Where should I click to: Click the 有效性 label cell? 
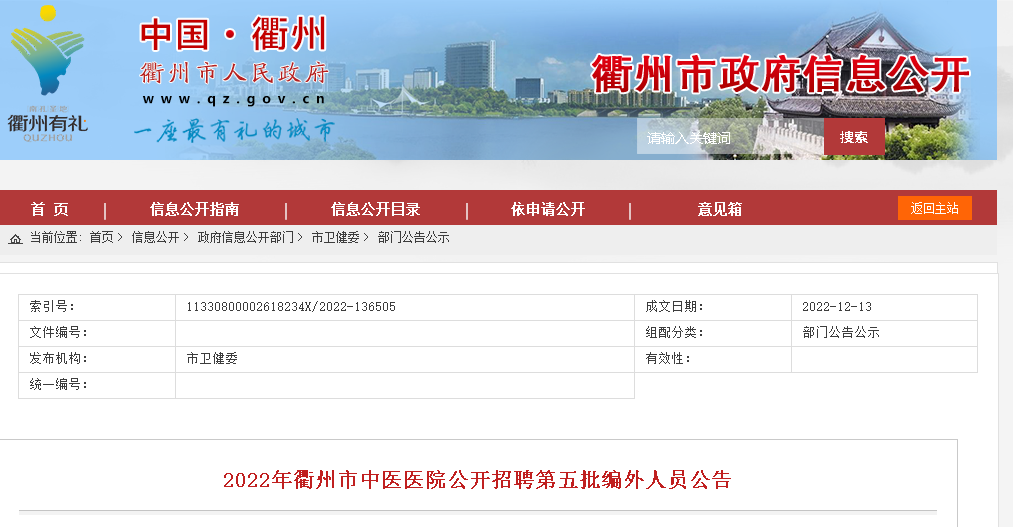713,359
